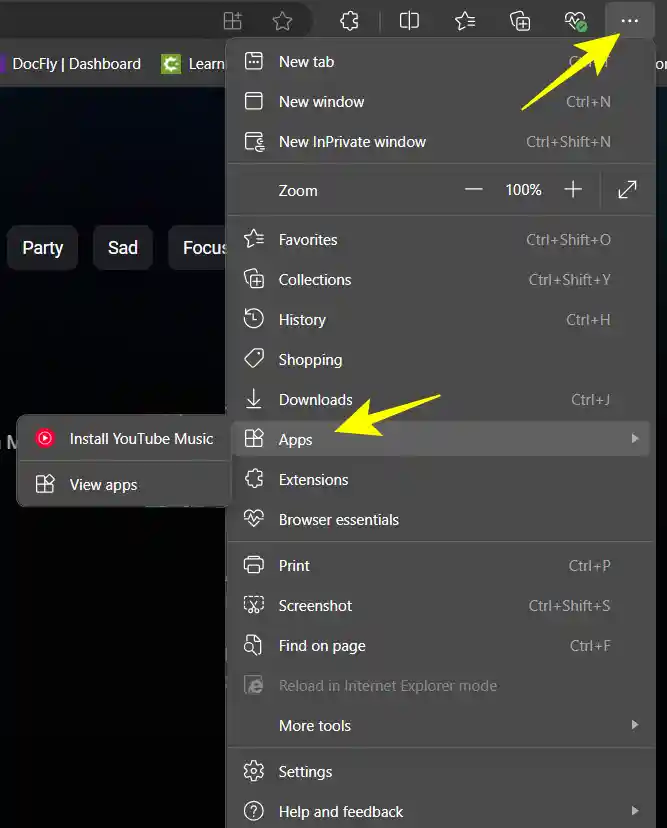Click the 100% zoom level value

(x=523, y=190)
